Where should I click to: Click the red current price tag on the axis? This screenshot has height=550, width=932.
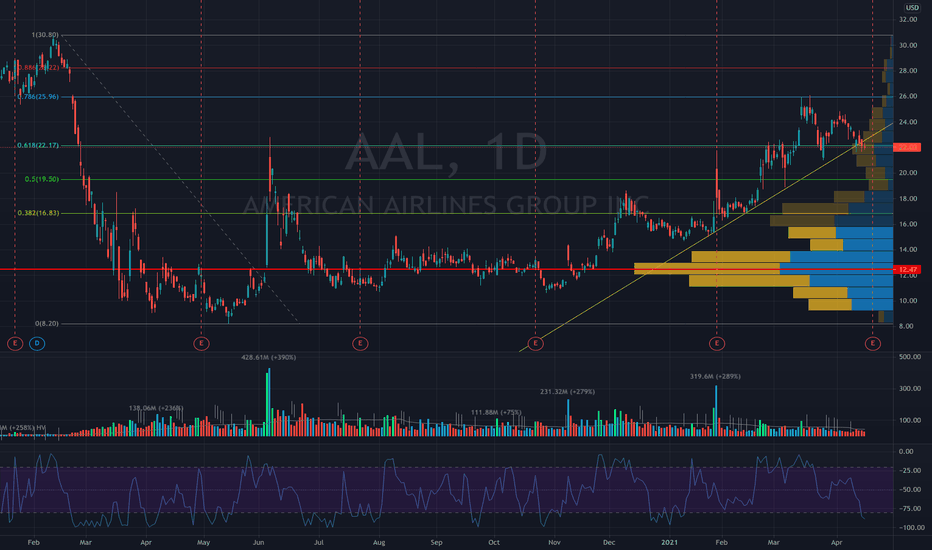pos(907,147)
